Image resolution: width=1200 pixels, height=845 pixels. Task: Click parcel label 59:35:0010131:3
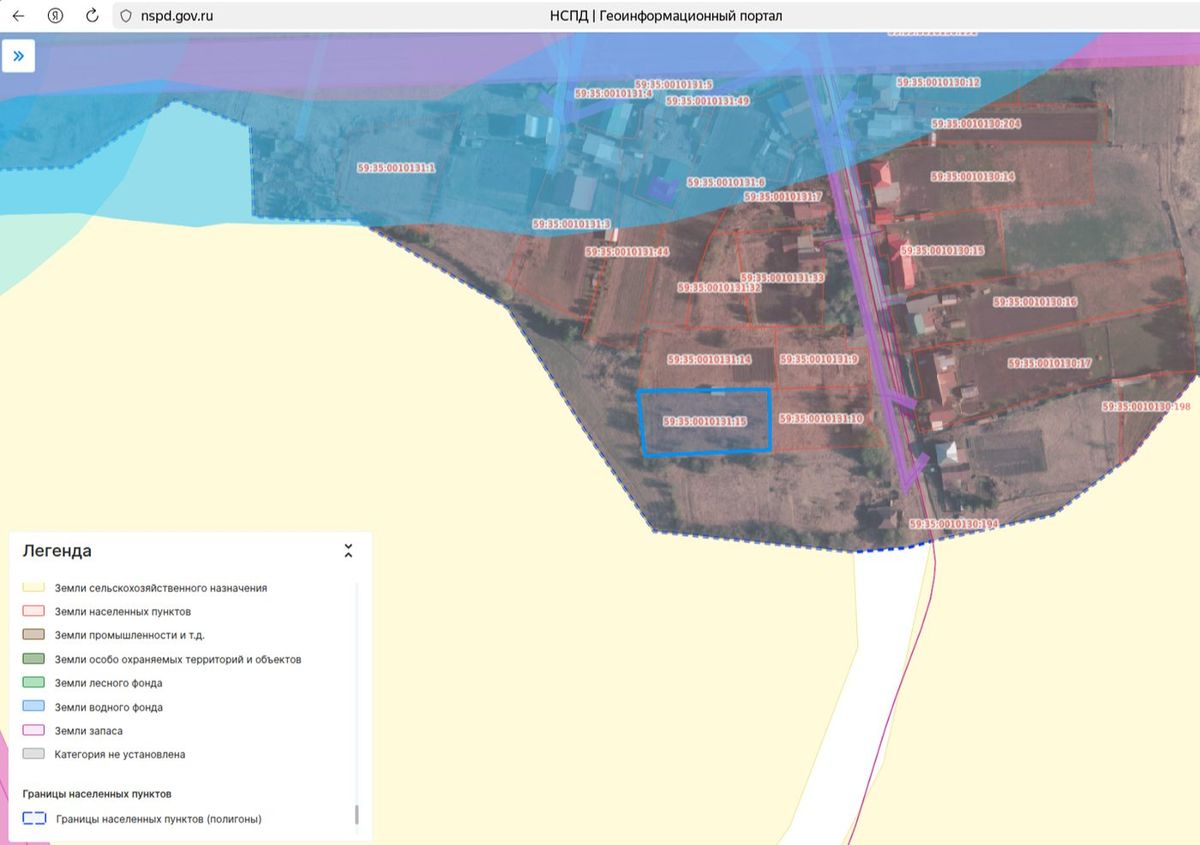coord(572,224)
